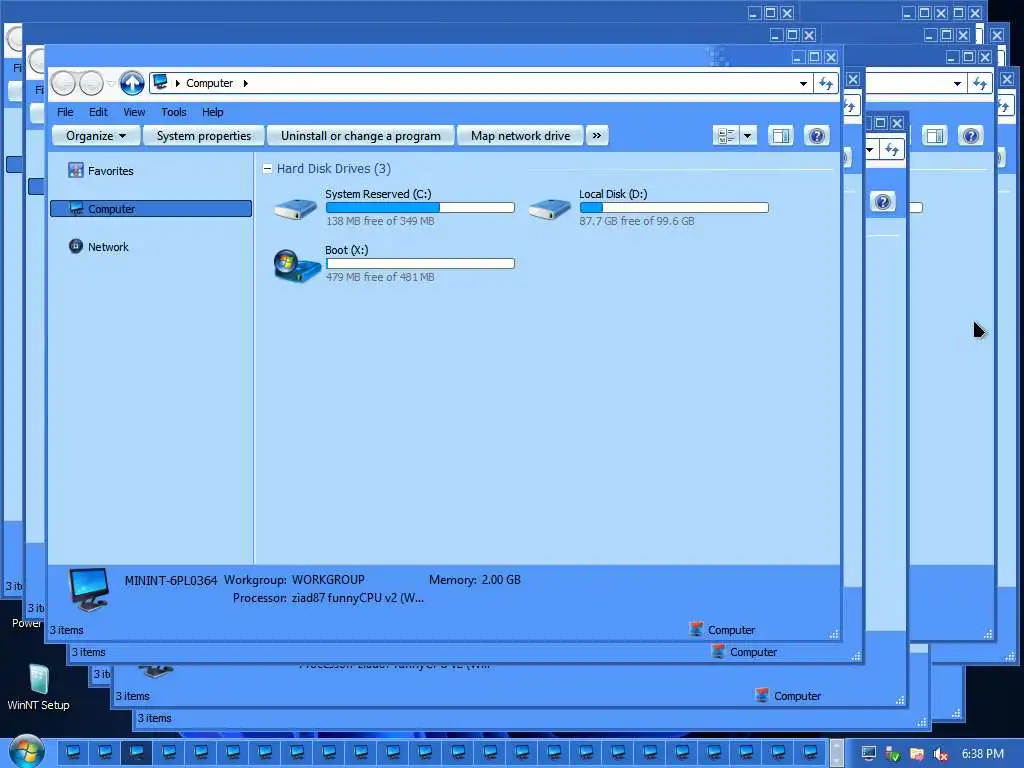Click System properties in the toolbar

(x=204, y=136)
